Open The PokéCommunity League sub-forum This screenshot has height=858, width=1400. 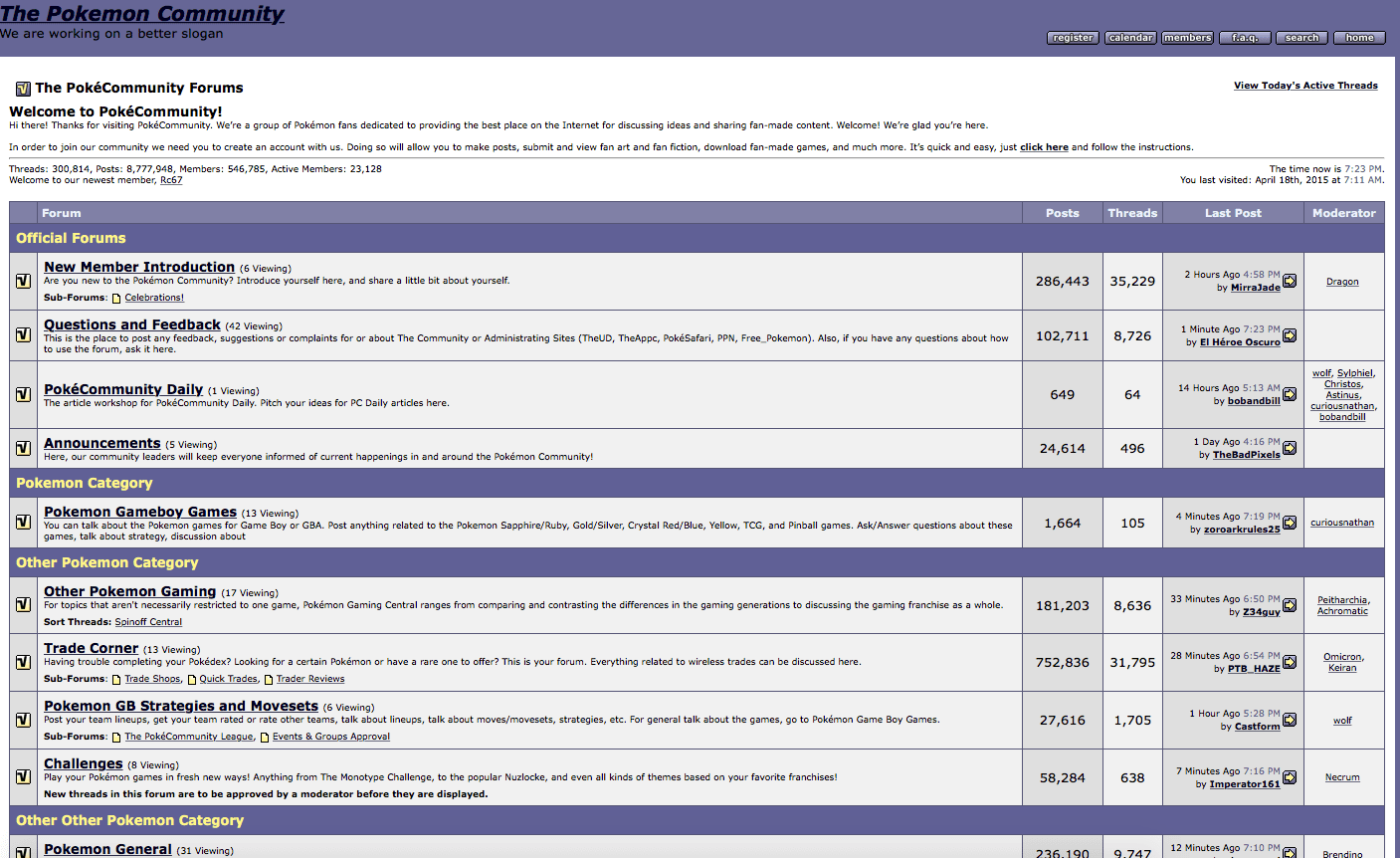[189, 737]
